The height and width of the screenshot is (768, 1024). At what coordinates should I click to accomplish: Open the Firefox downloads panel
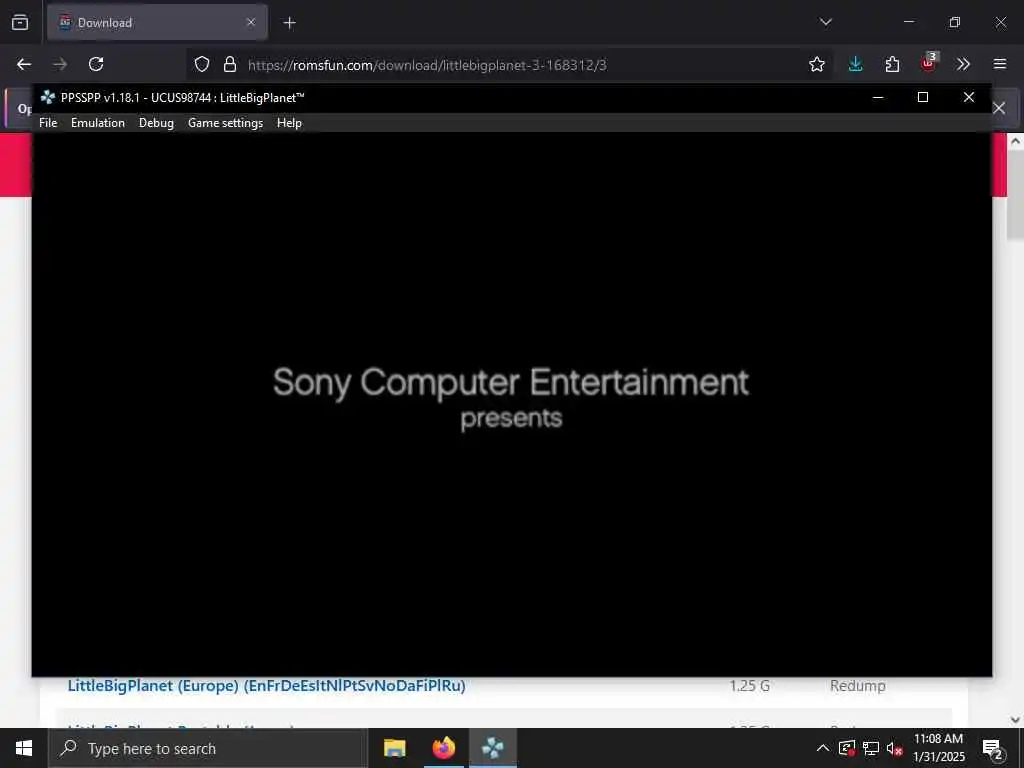856,64
